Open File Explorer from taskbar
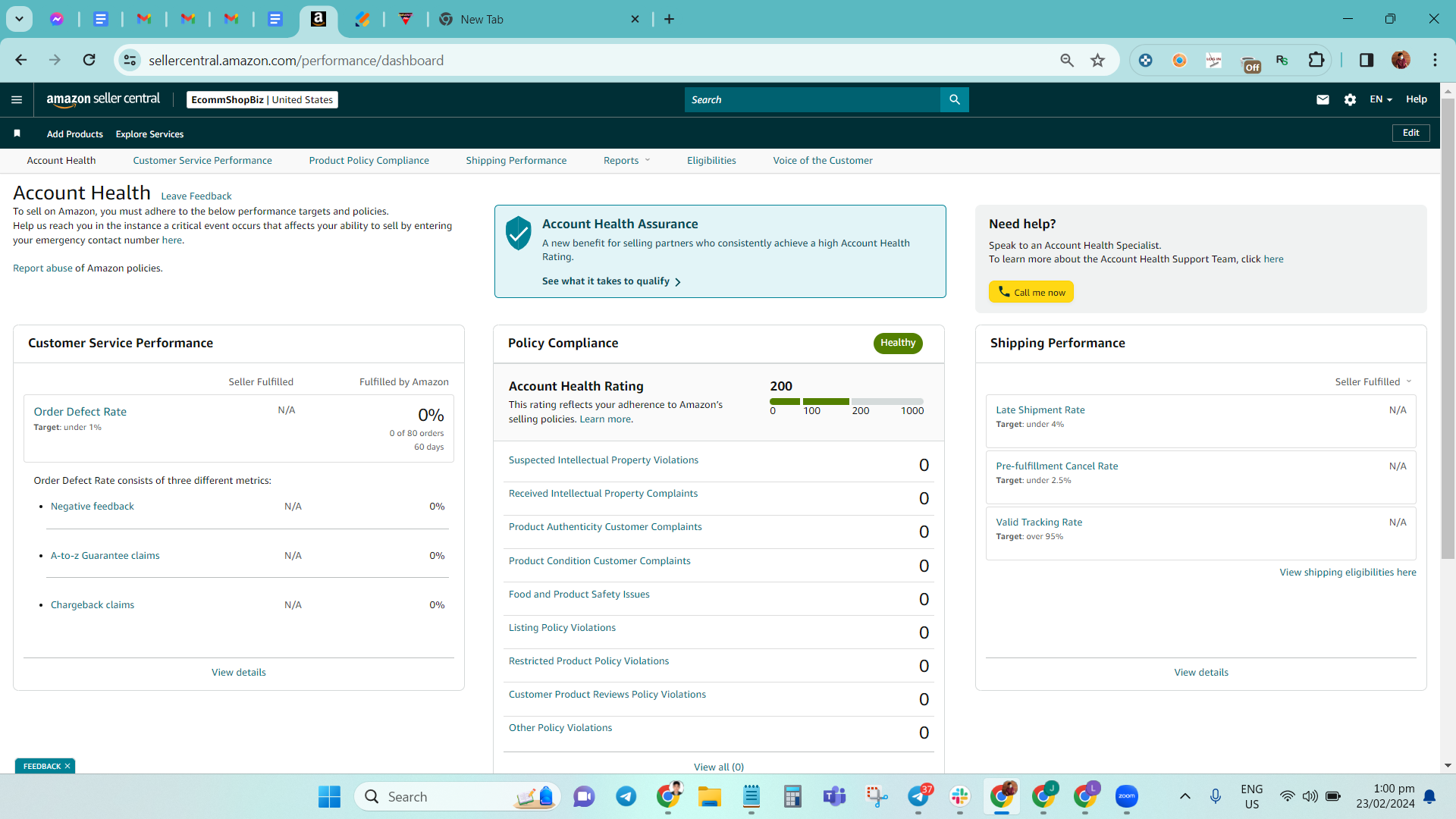Image resolution: width=1456 pixels, height=819 pixels. tap(710, 796)
